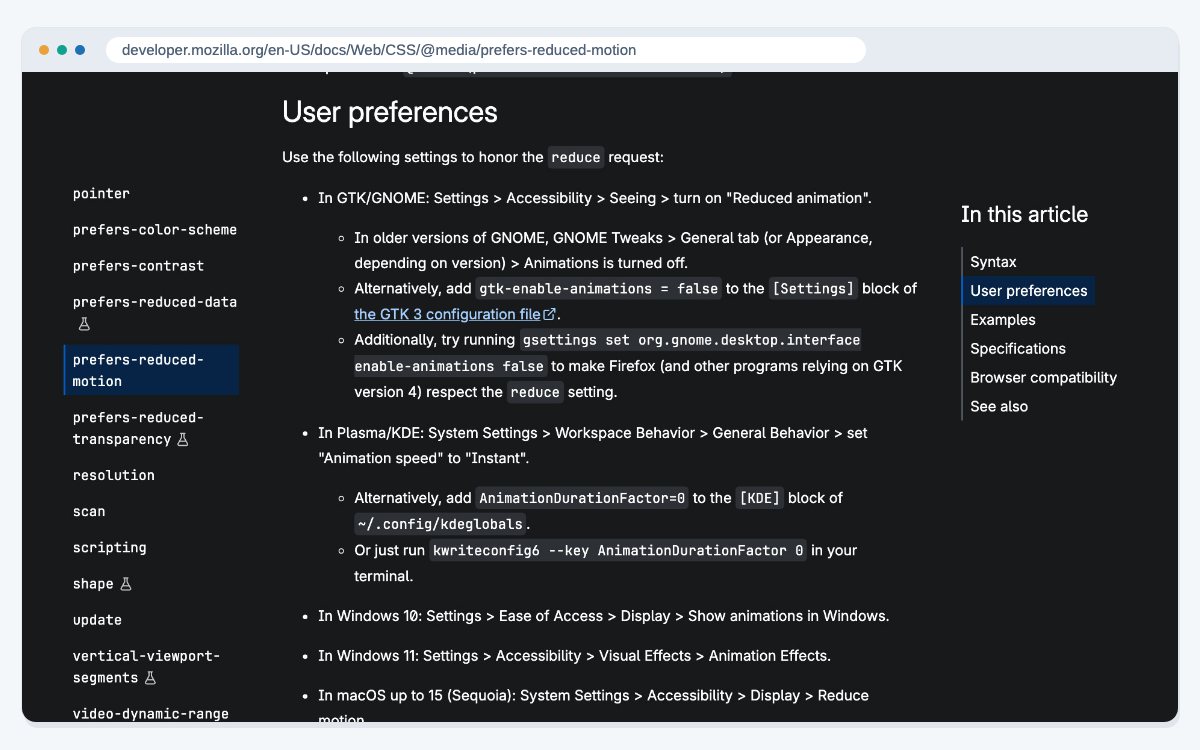Click the teal window control dot
The width and height of the screenshot is (1200, 750).
62,50
